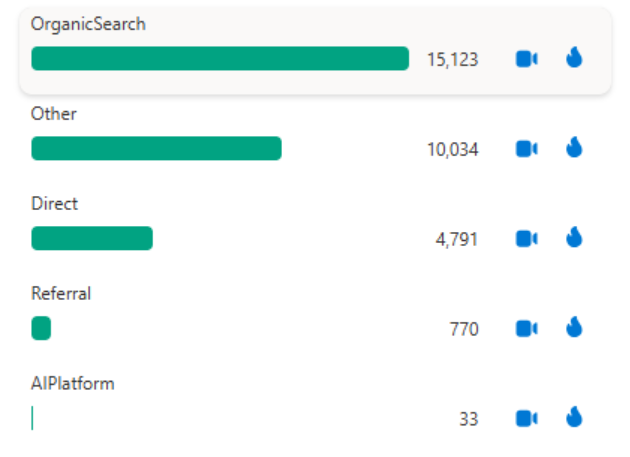Image resolution: width=630 pixels, height=457 pixels.
Task: Open recordings for AIPlatform channel
Action: pyautogui.click(x=527, y=419)
